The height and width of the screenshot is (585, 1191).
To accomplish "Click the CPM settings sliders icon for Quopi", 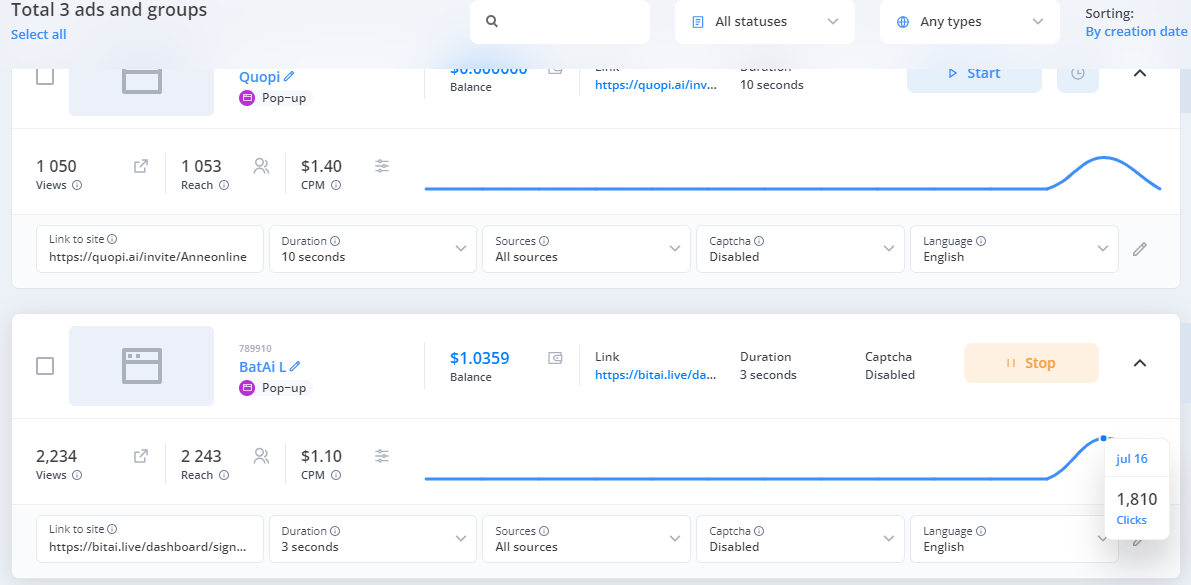I will [382, 166].
